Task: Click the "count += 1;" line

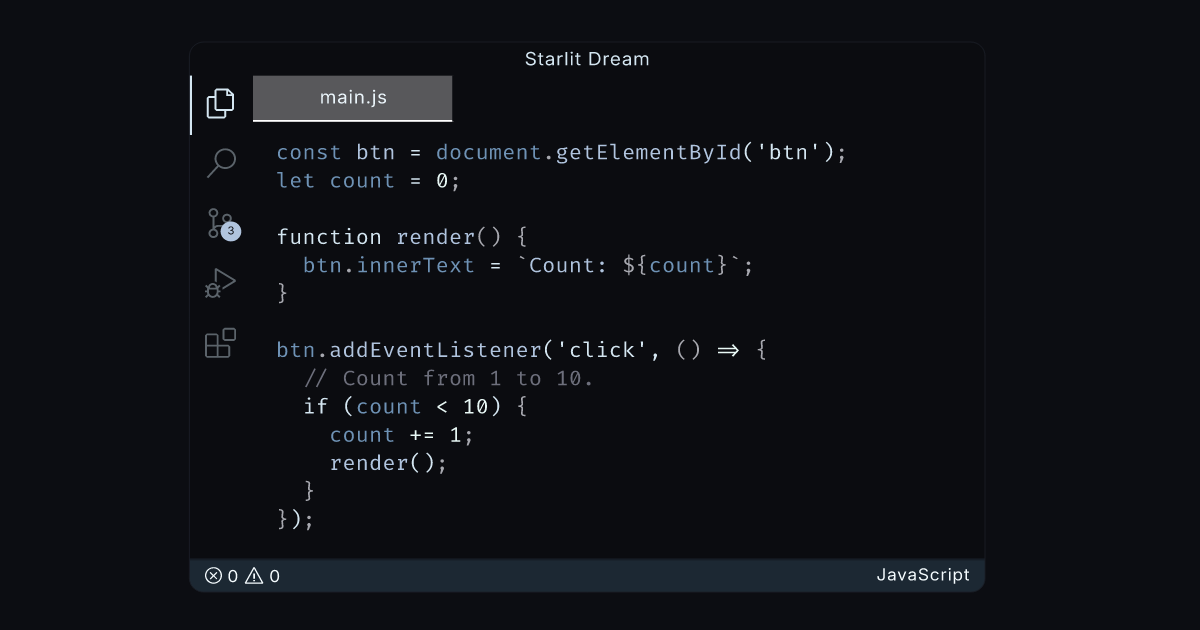Action: 401,435
